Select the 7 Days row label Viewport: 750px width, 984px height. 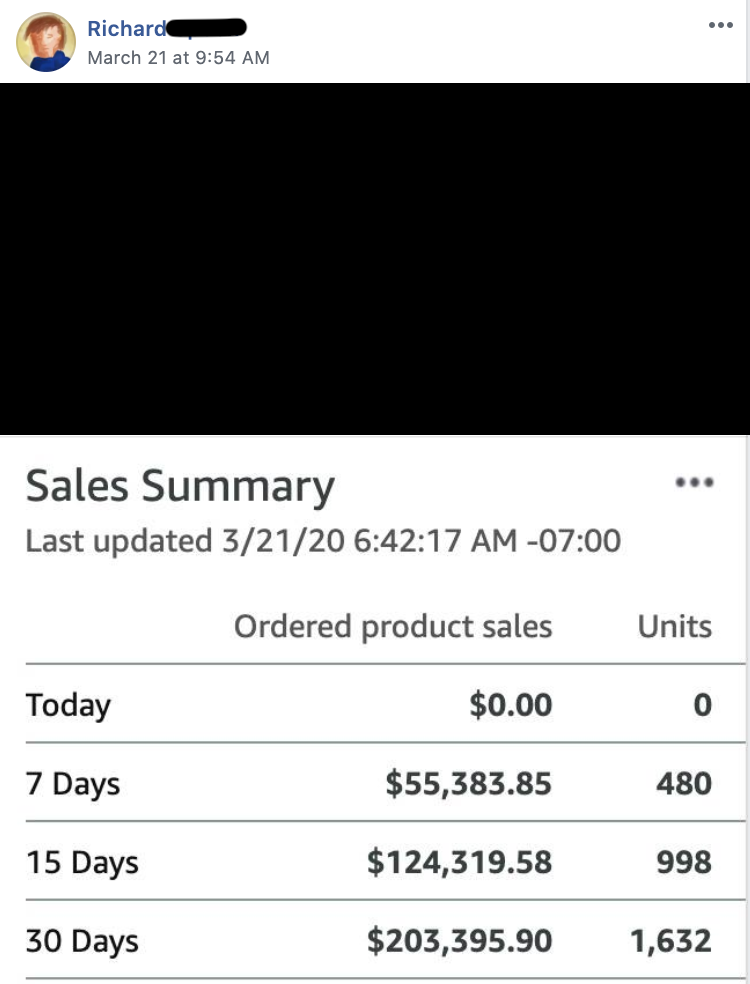click(x=73, y=784)
